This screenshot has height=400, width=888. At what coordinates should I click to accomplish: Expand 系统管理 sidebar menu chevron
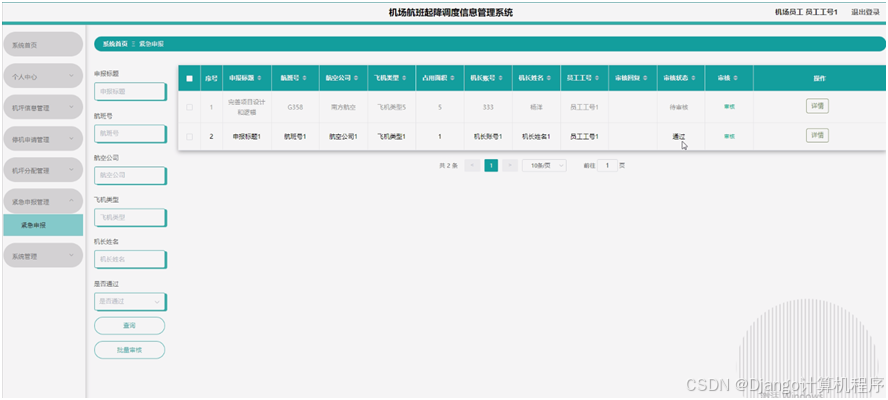71,256
